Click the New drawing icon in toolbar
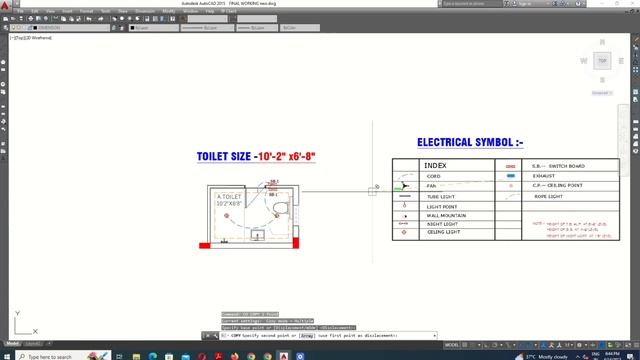This screenshot has width=640, height=360. tap(5, 19)
